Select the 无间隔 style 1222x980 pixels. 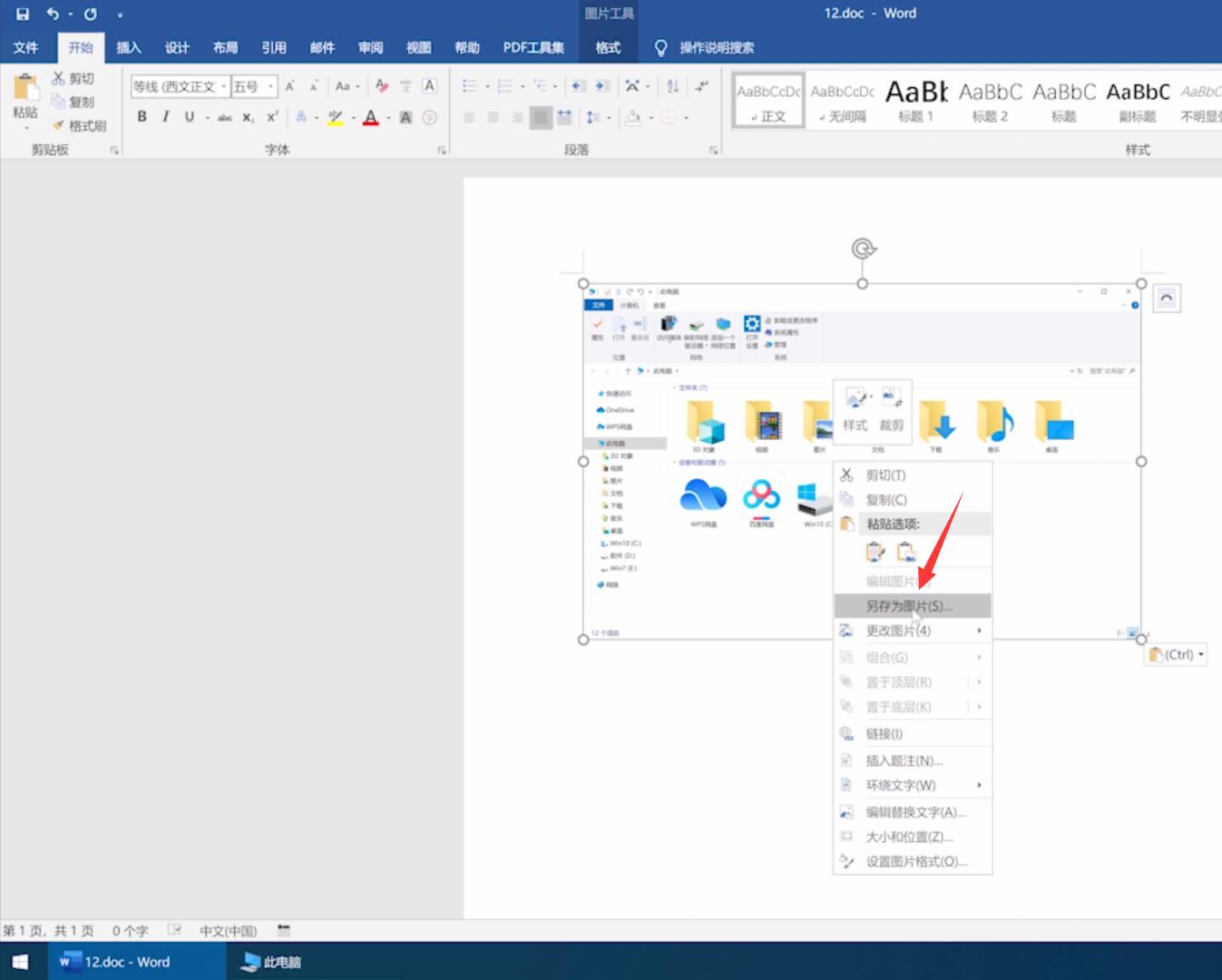(x=842, y=101)
